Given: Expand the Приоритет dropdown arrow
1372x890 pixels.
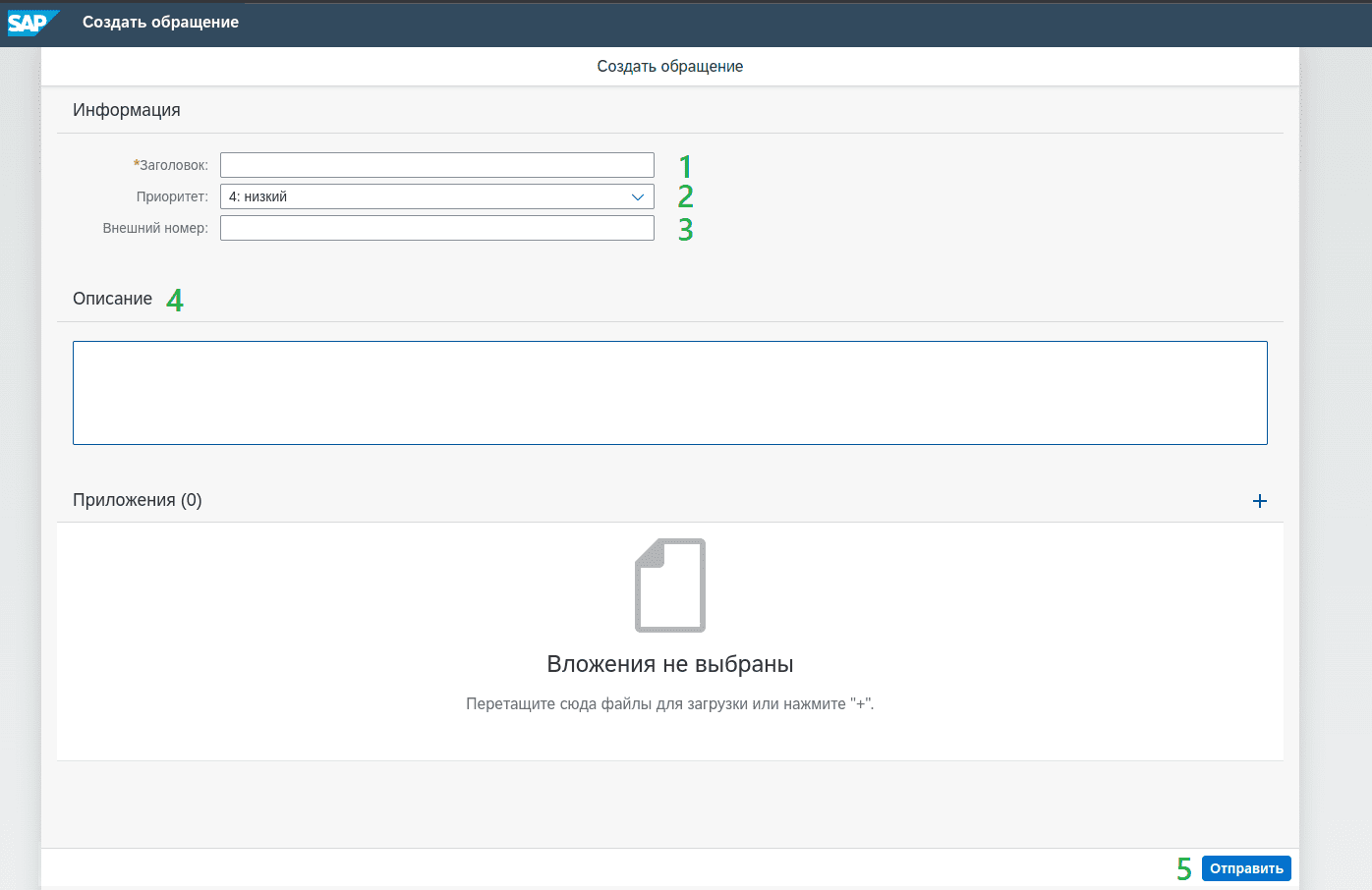Looking at the screenshot, I should [x=637, y=196].
